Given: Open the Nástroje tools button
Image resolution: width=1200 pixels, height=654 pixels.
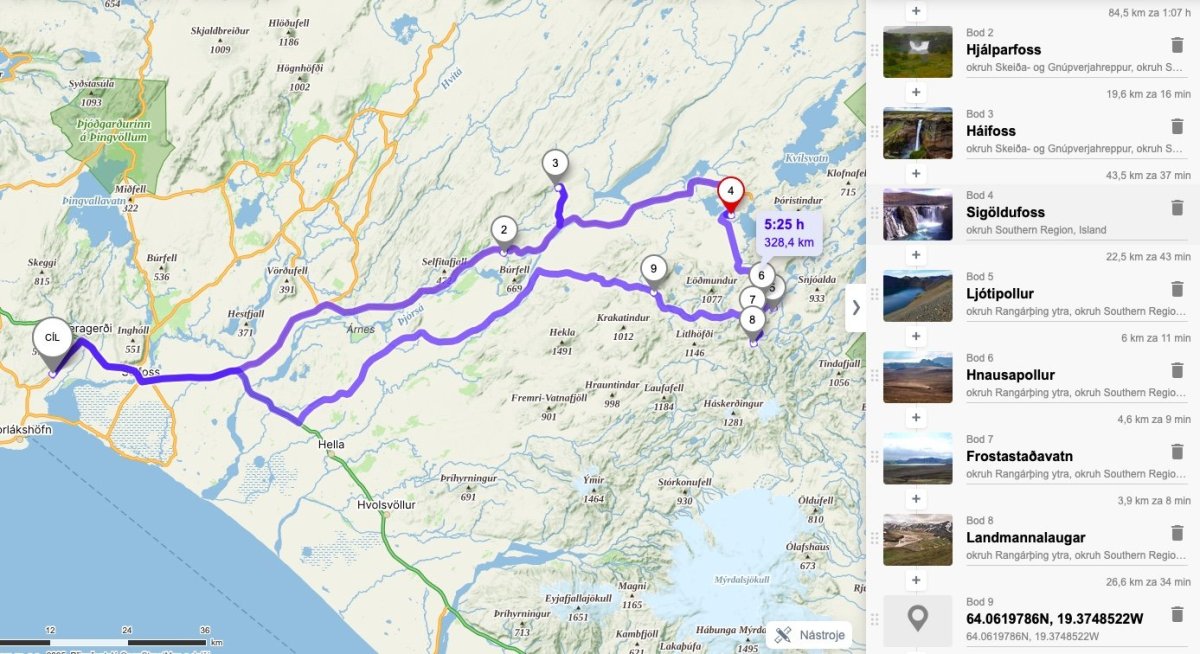Looking at the screenshot, I should tap(811, 635).
